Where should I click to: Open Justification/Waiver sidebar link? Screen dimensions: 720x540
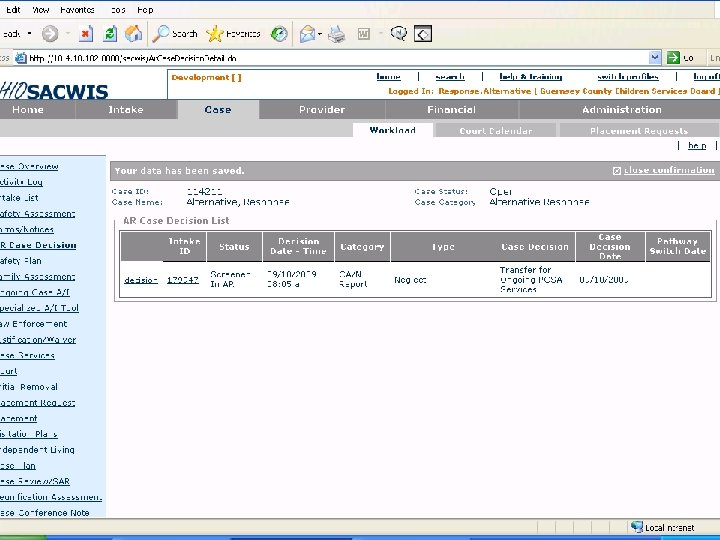pyautogui.click(x=38, y=340)
